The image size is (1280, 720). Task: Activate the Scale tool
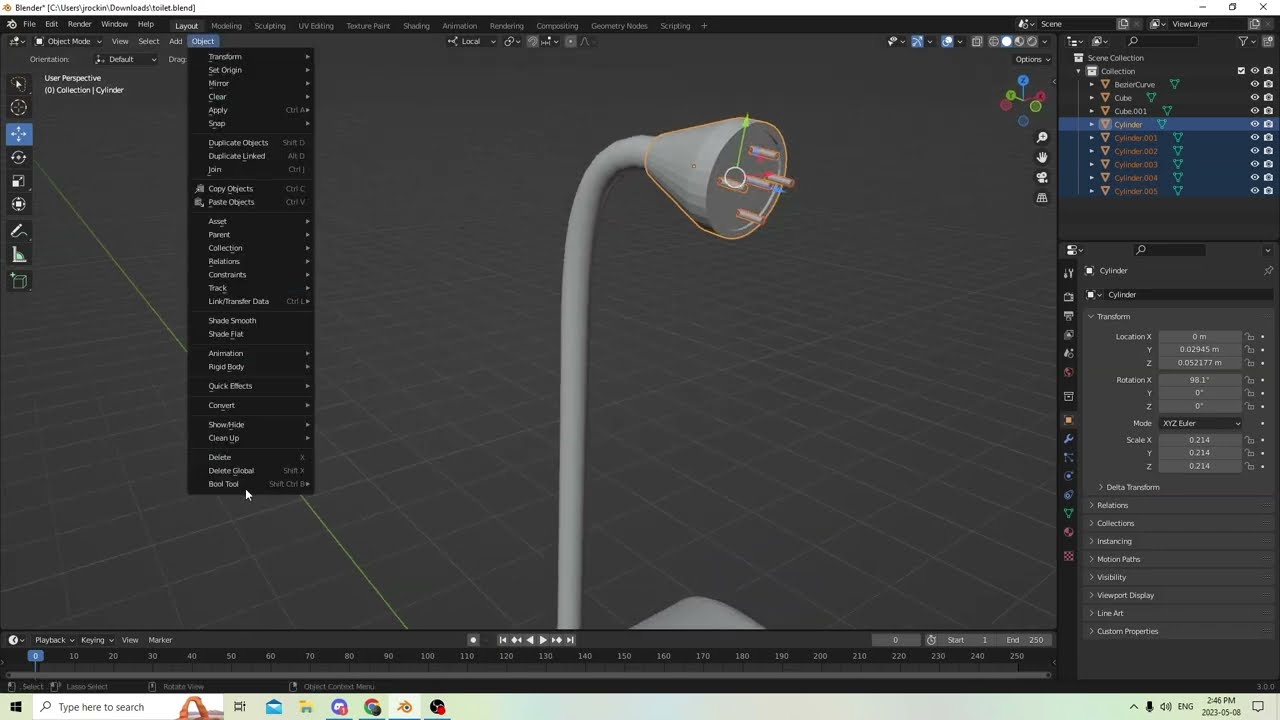(19, 181)
